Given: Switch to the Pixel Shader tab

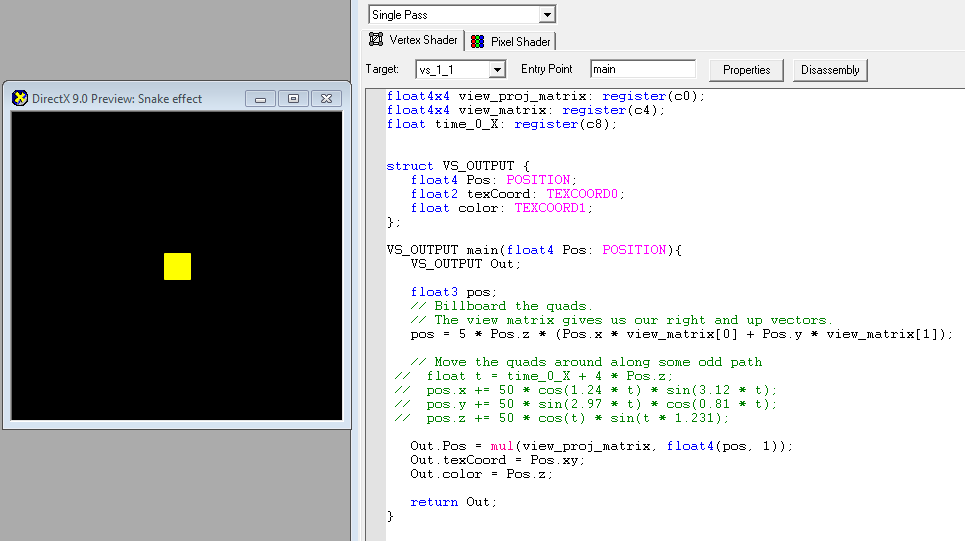Looking at the screenshot, I should tap(520, 42).
